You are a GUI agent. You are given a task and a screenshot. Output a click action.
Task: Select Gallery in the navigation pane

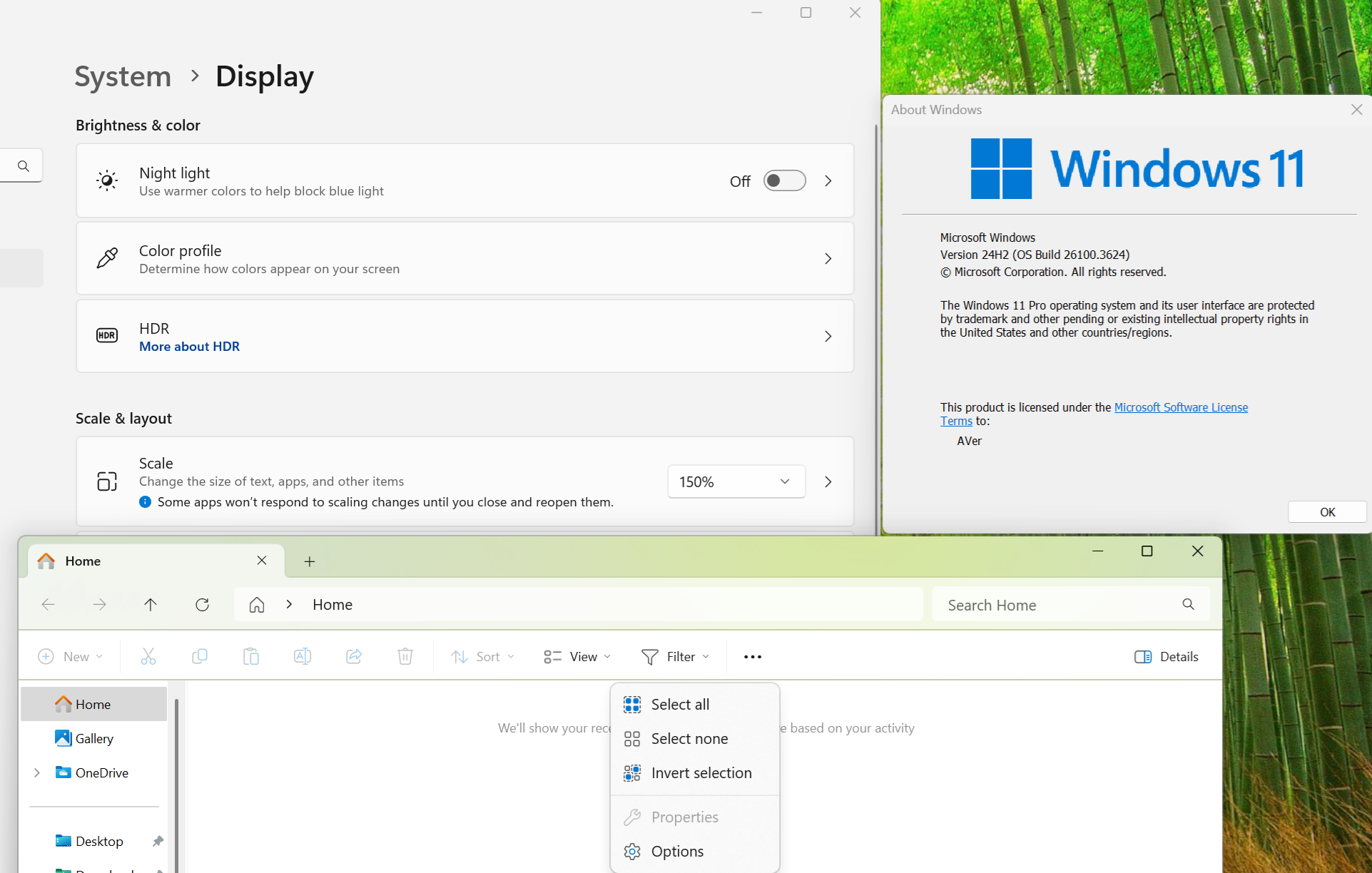(93, 738)
